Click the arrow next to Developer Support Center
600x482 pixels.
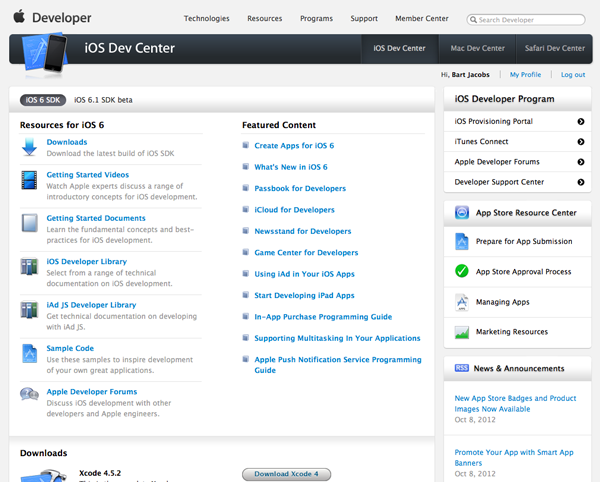(x=580, y=182)
